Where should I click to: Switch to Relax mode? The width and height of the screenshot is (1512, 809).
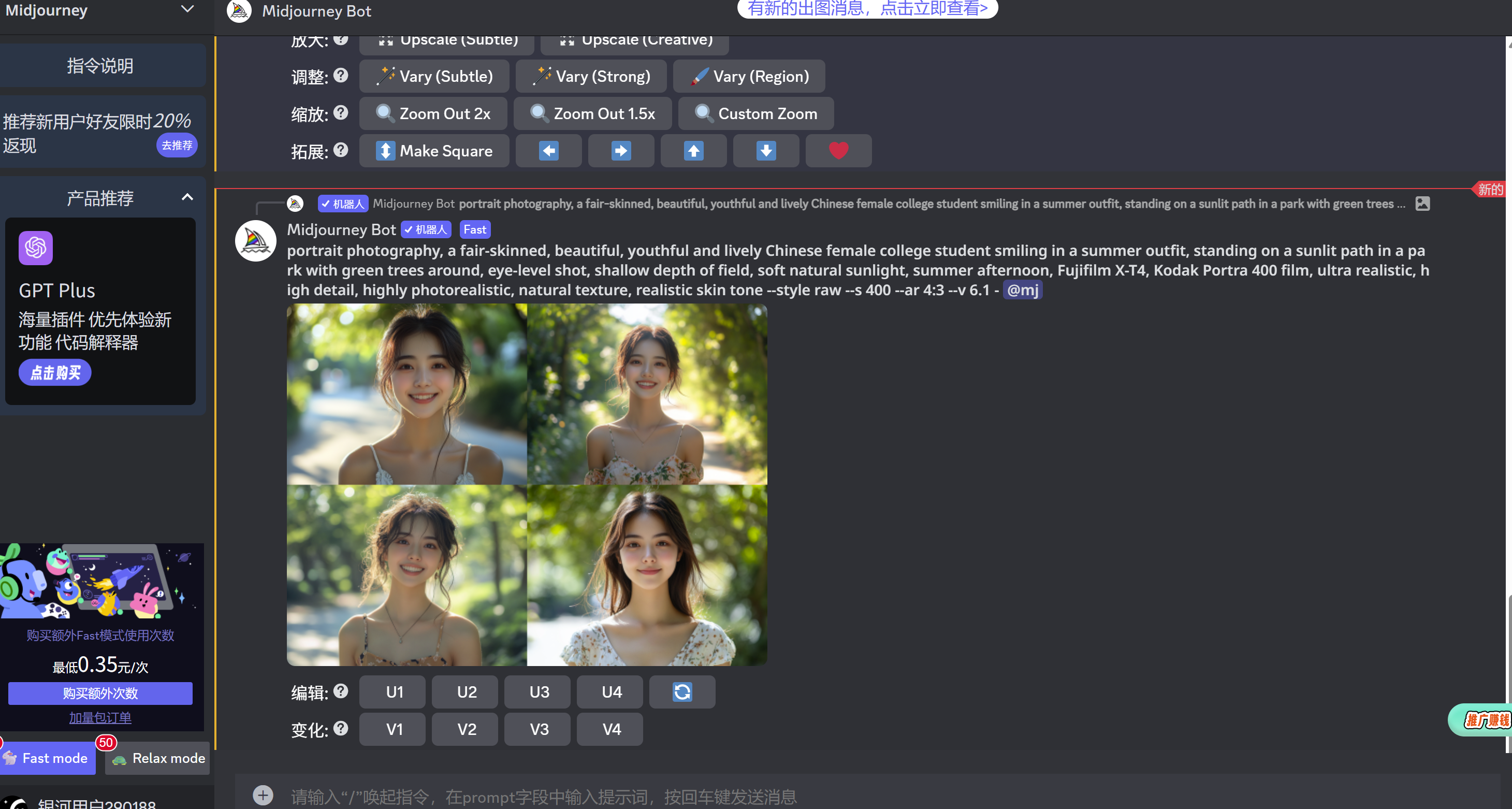pyautogui.click(x=157, y=758)
